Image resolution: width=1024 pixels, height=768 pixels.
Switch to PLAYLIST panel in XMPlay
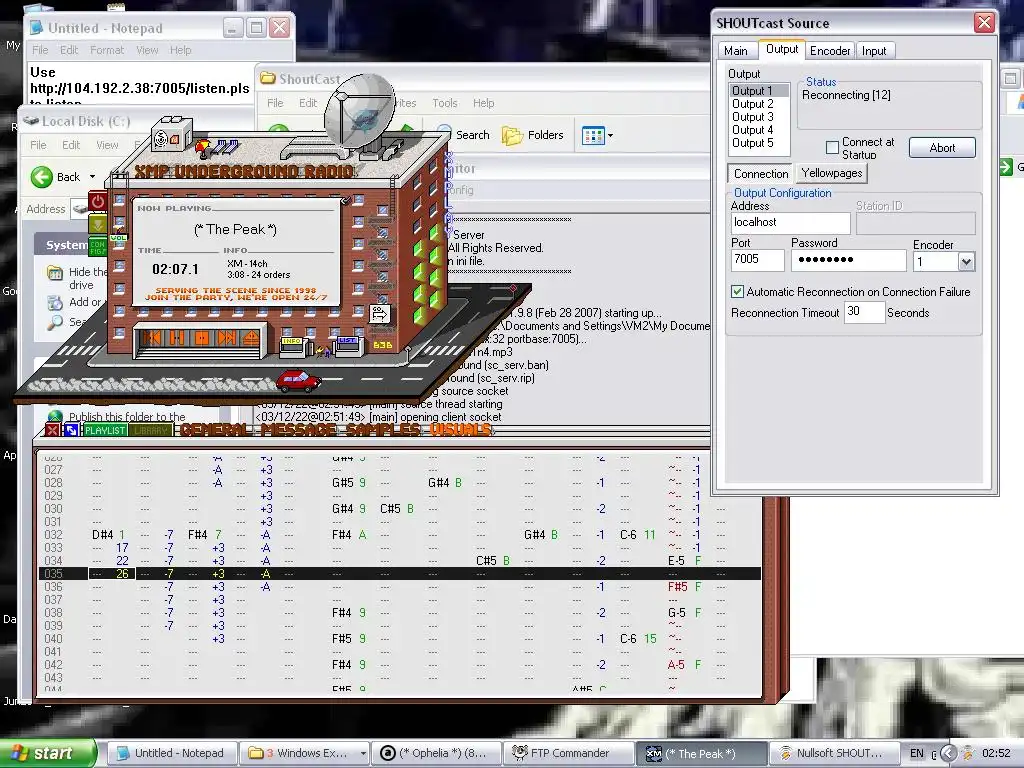104,430
